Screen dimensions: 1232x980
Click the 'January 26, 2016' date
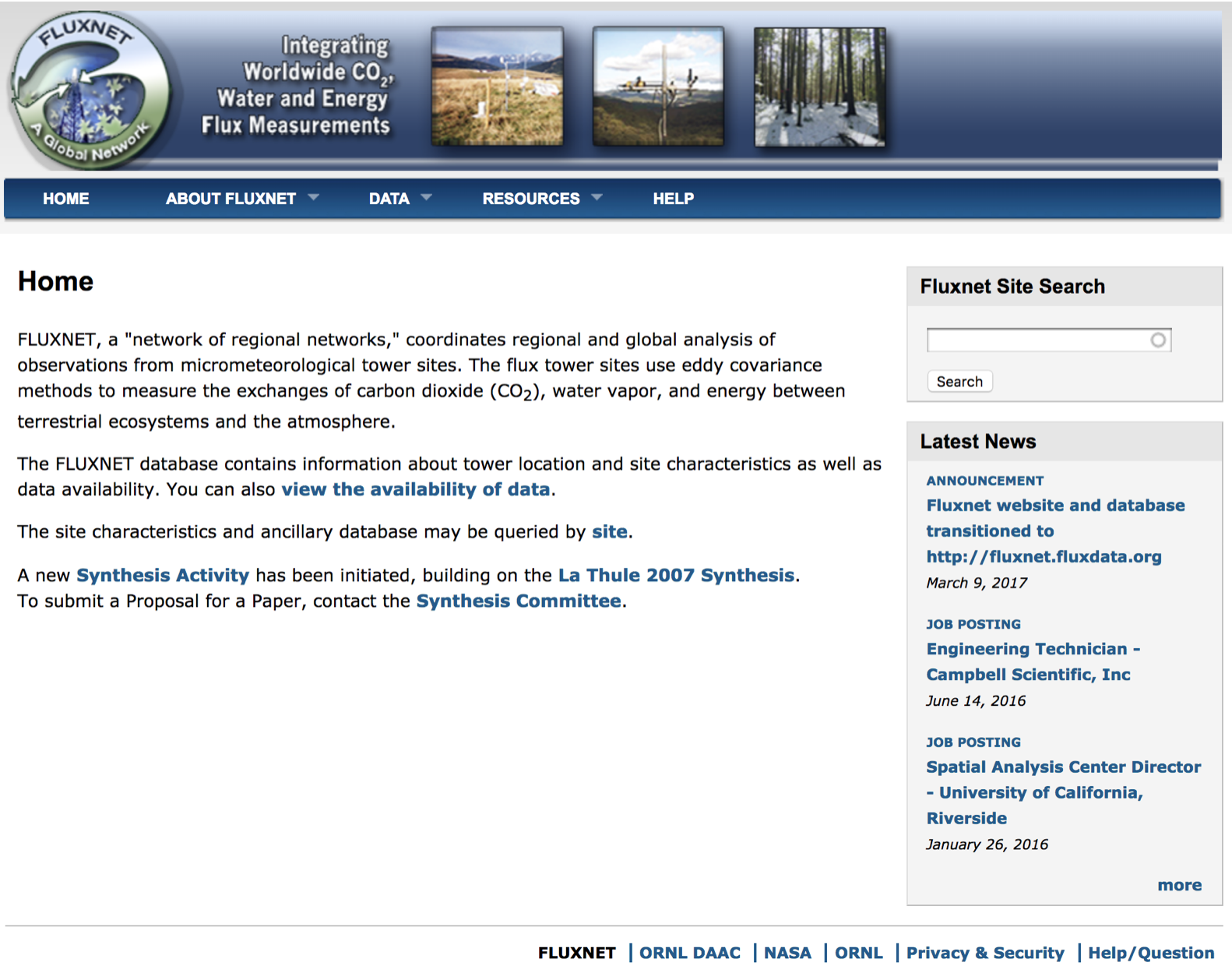point(987,844)
